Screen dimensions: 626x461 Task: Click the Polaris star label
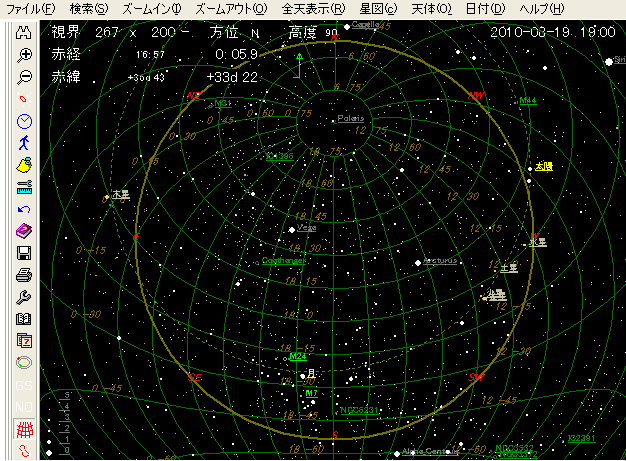(351, 118)
